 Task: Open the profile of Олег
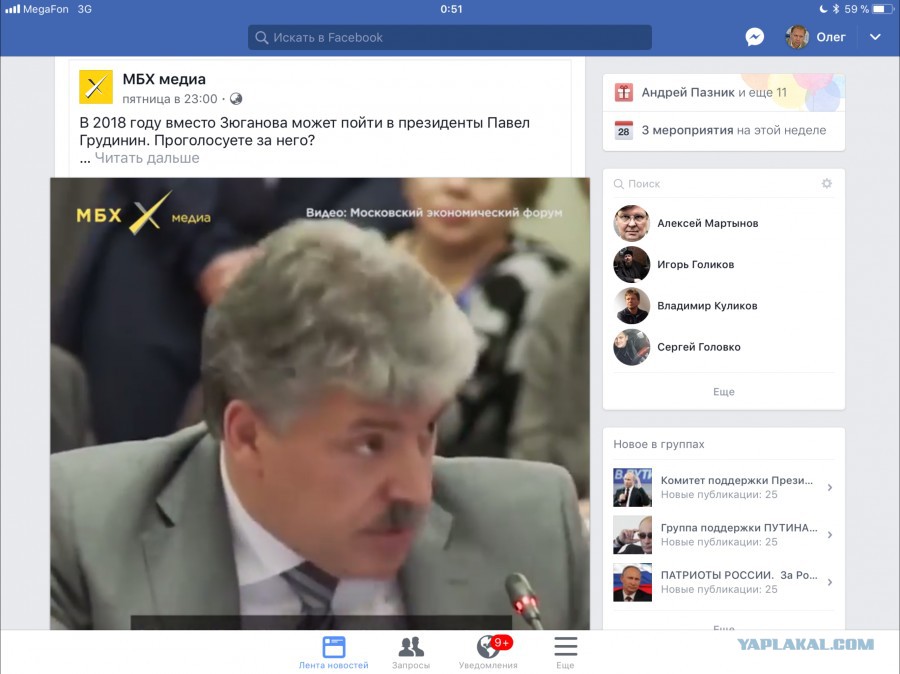(x=816, y=37)
